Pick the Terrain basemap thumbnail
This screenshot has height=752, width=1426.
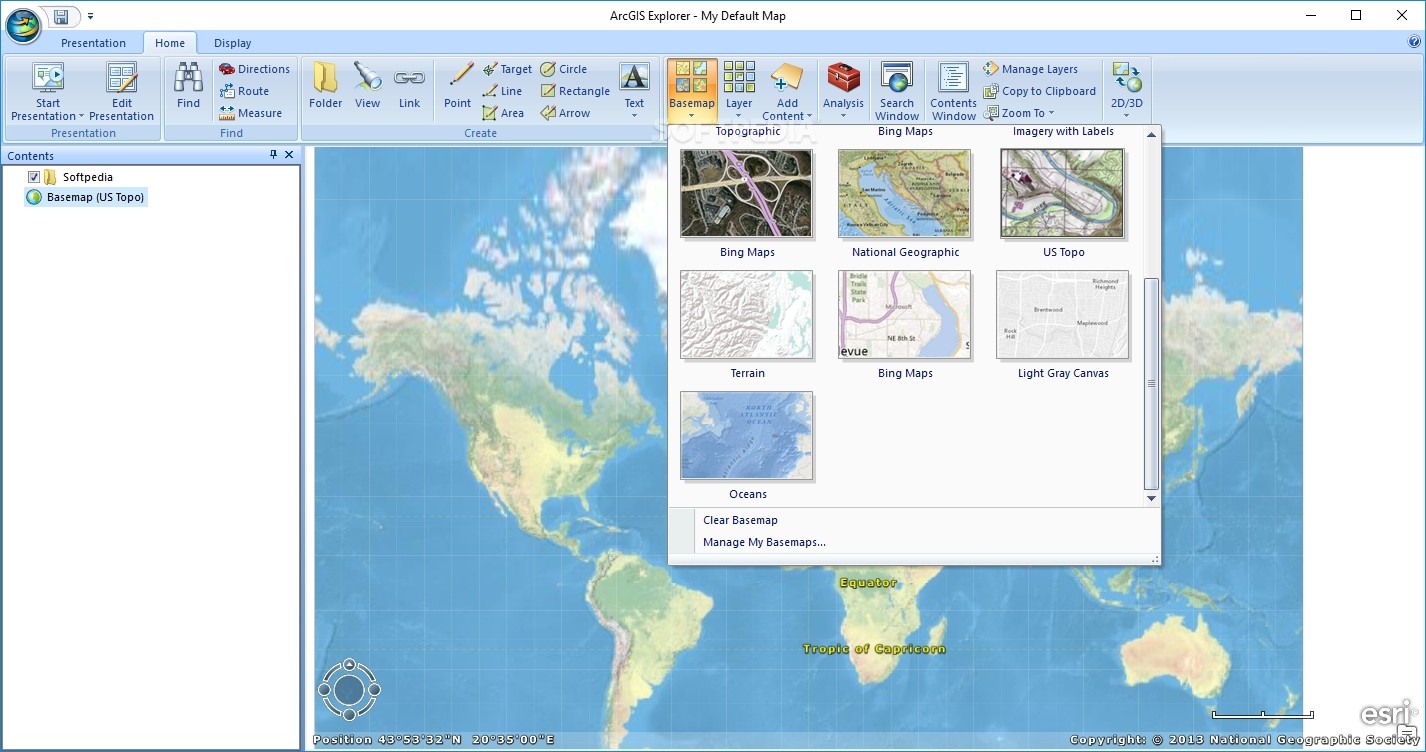pos(746,315)
